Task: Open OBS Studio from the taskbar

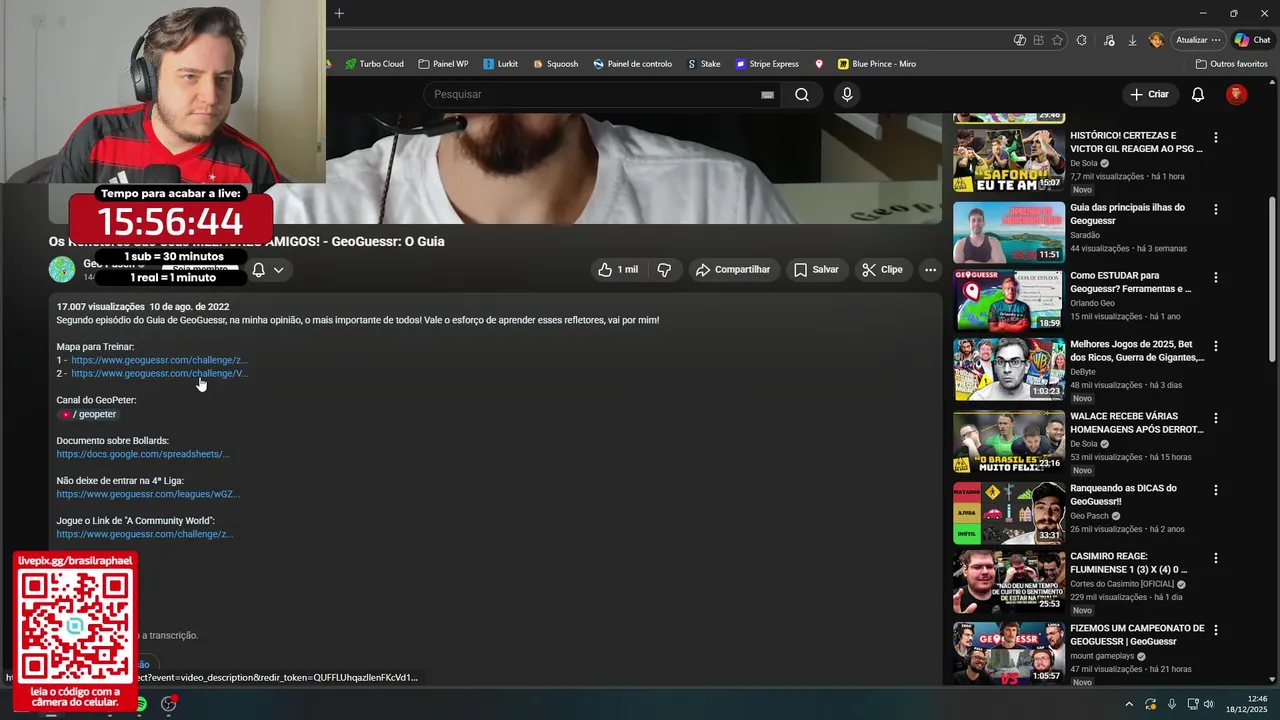Action: coord(168,704)
